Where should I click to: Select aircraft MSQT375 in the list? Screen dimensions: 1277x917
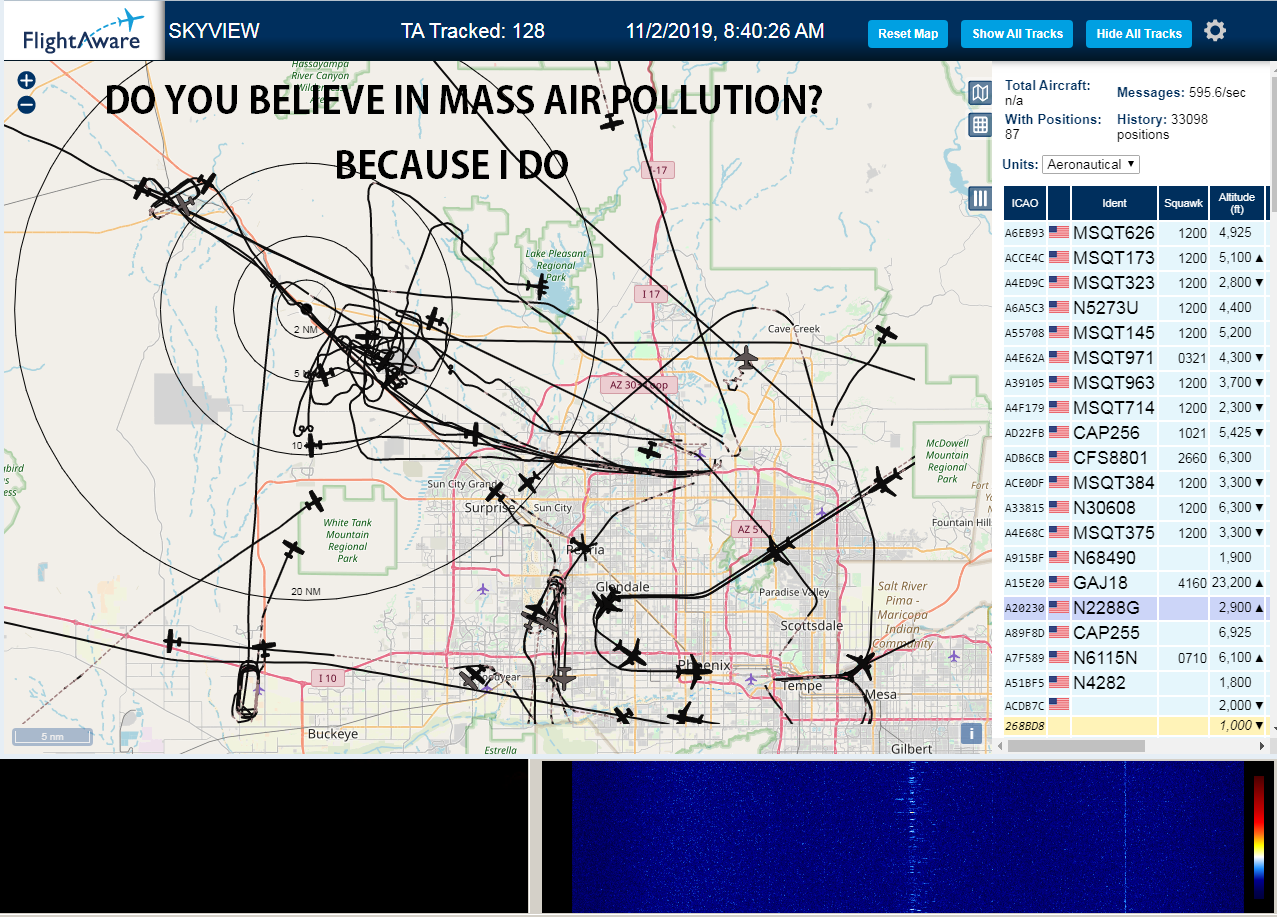click(1114, 533)
